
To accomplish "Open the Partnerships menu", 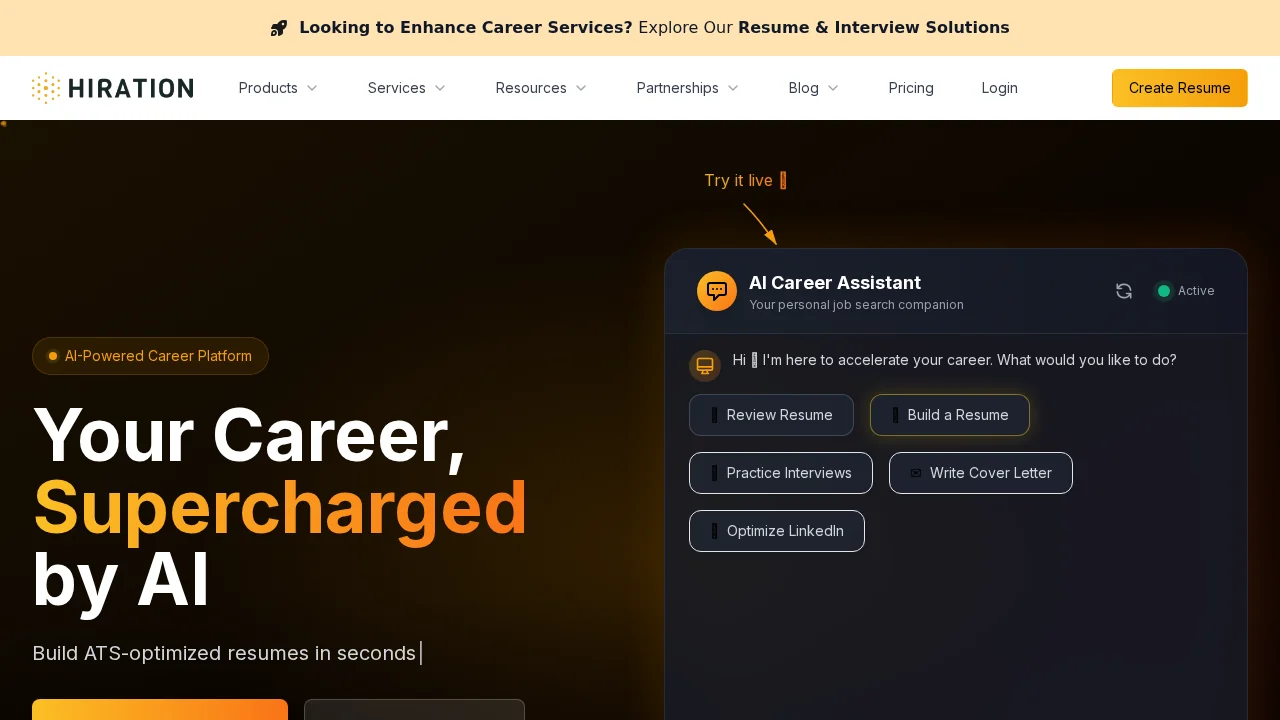I will point(687,88).
